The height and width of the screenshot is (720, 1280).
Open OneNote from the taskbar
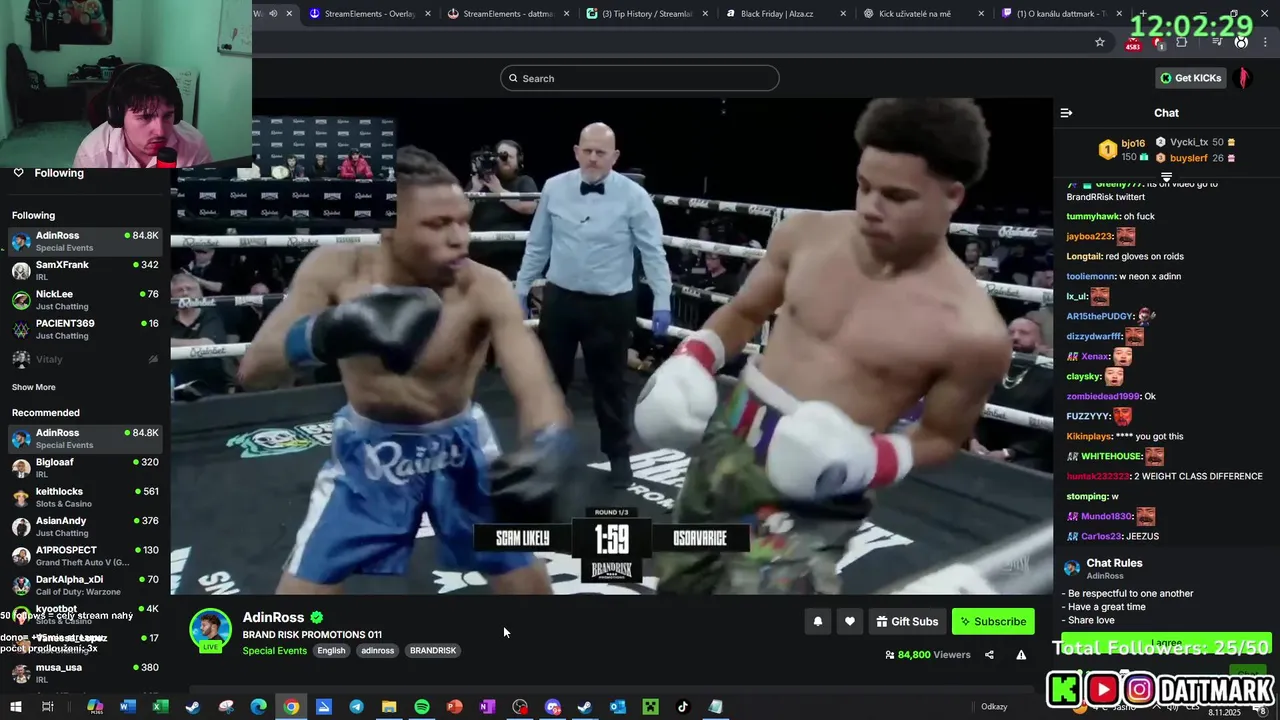[487, 707]
